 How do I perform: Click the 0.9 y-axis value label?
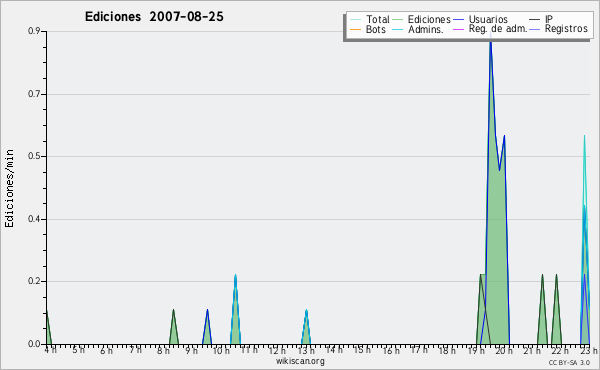point(34,31)
